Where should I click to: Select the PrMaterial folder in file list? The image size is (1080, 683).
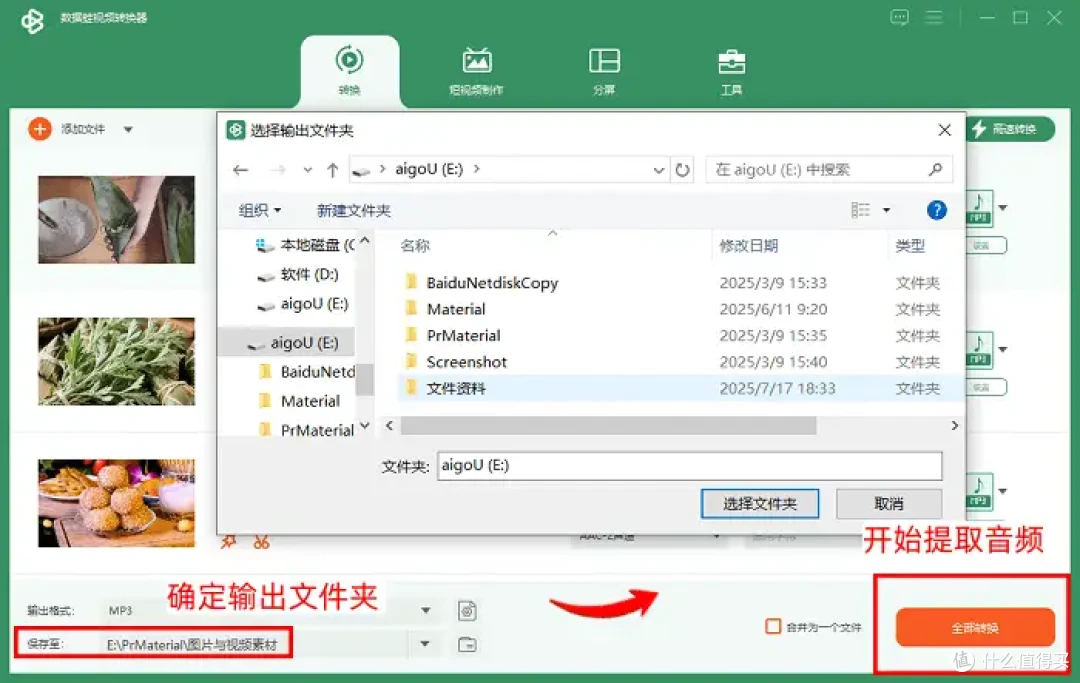click(x=679, y=336)
